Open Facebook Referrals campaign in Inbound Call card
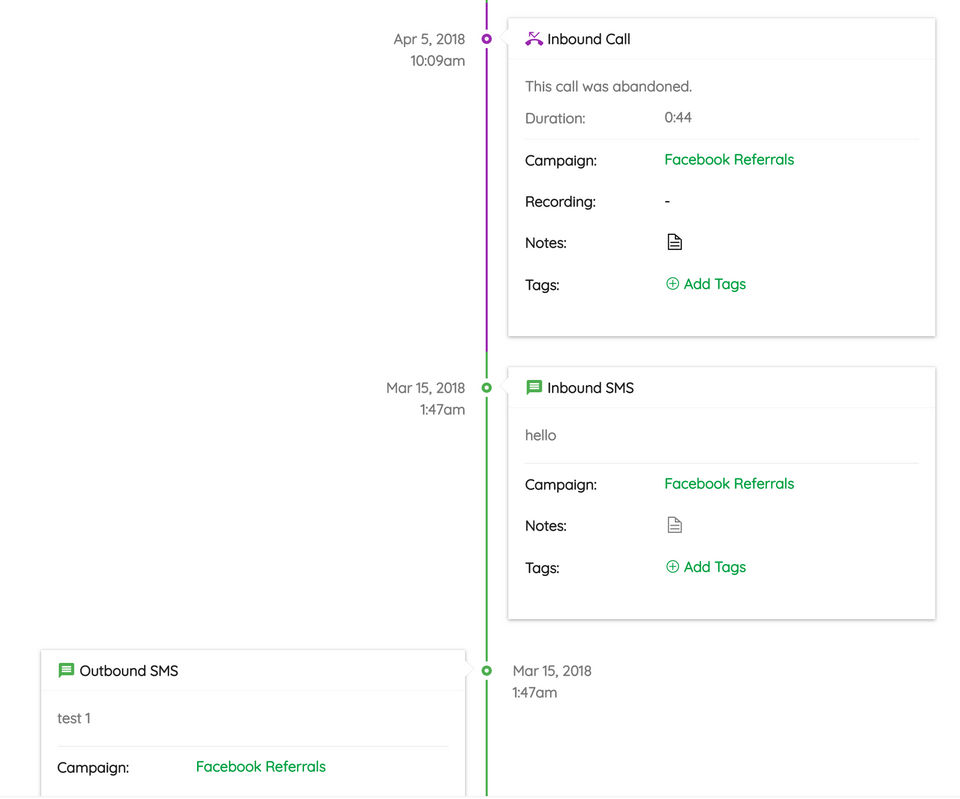The image size is (960, 799). click(x=729, y=159)
